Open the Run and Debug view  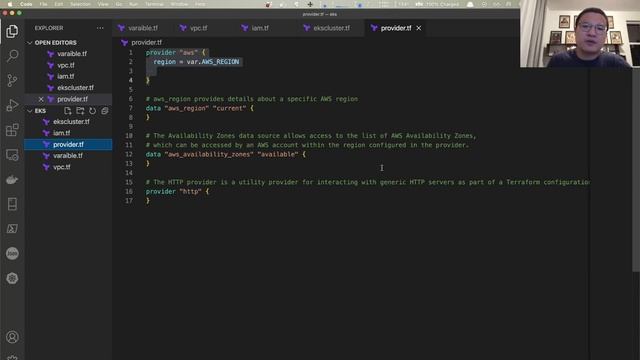click(12, 105)
